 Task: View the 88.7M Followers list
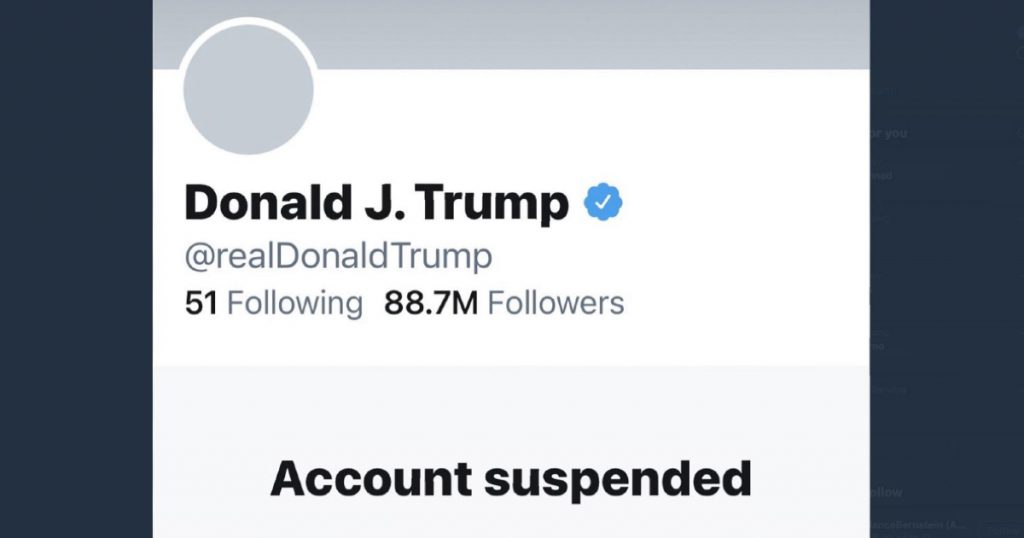[x=503, y=303]
